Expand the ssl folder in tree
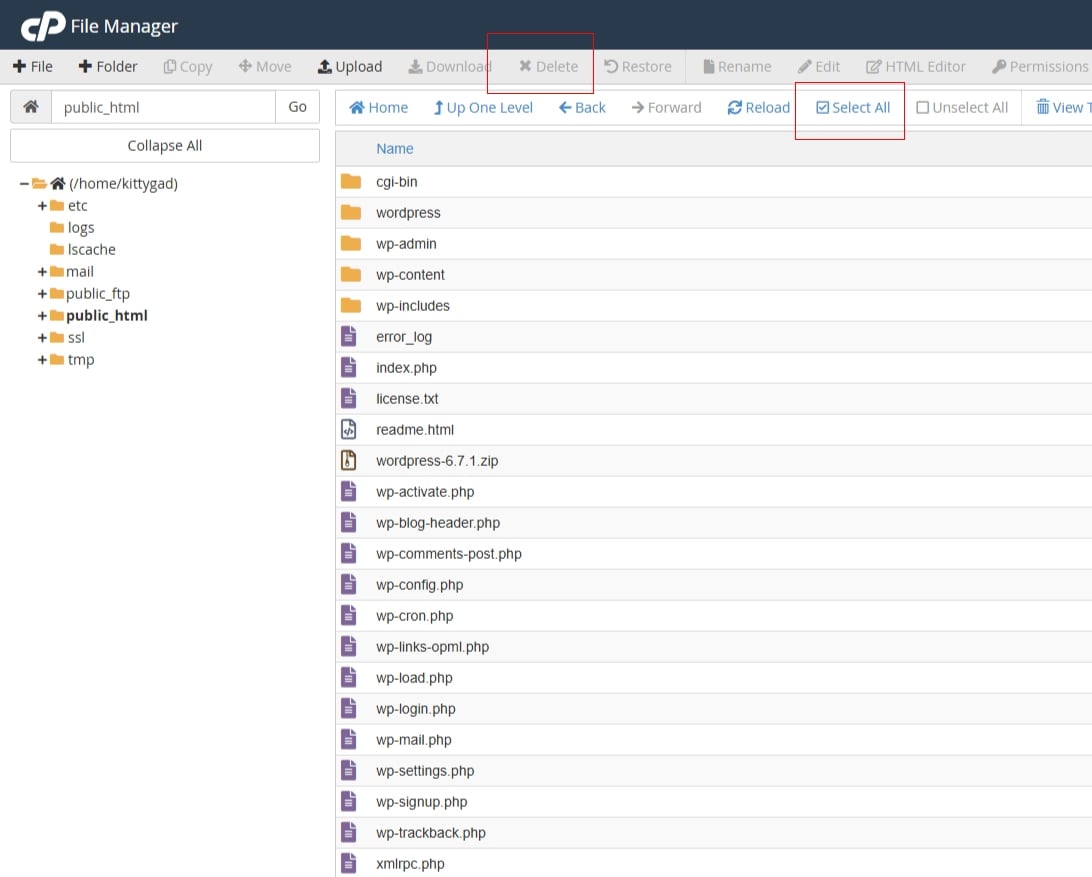The width and height of the screenshot is (1092, 877). coord(42,338)
